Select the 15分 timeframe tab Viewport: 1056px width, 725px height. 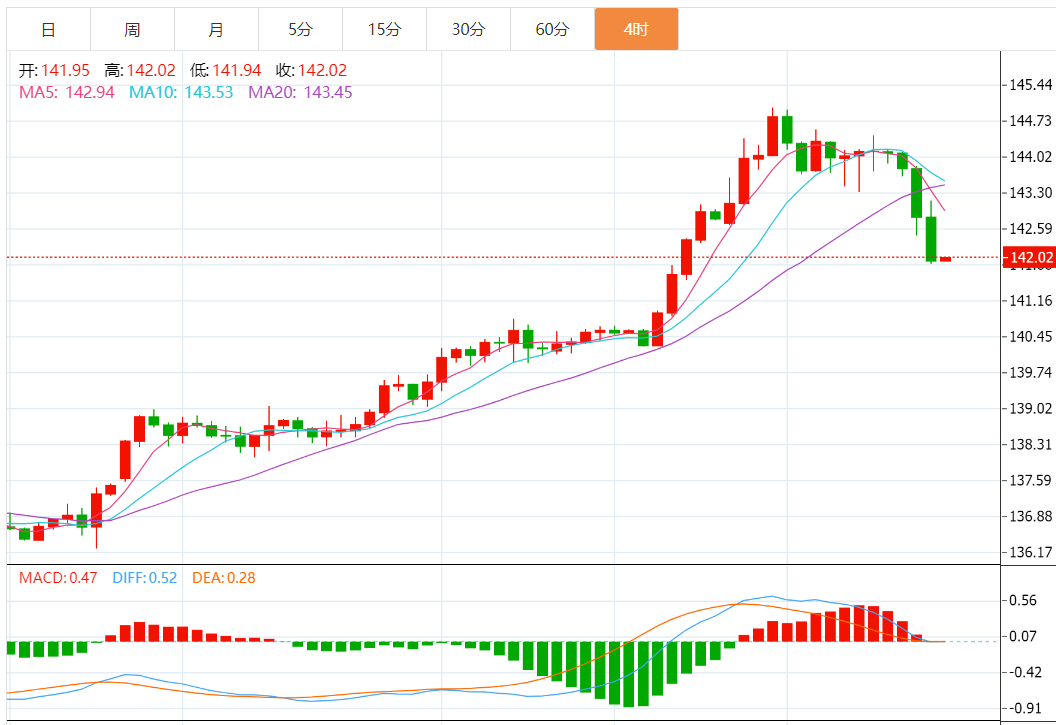385,30
